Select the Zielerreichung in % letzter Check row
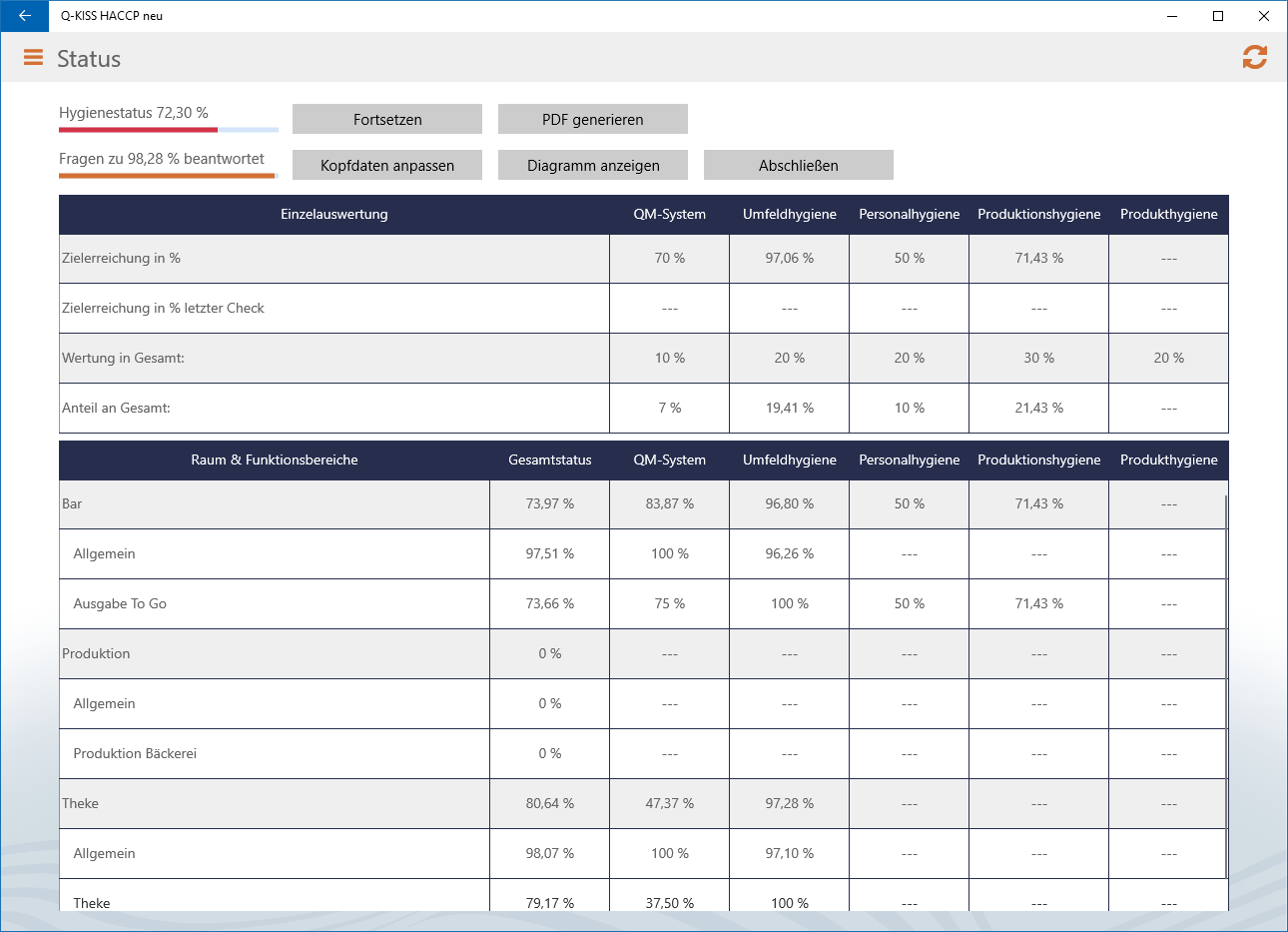Viewport: 1288px width, 932px height. [644, 308]
